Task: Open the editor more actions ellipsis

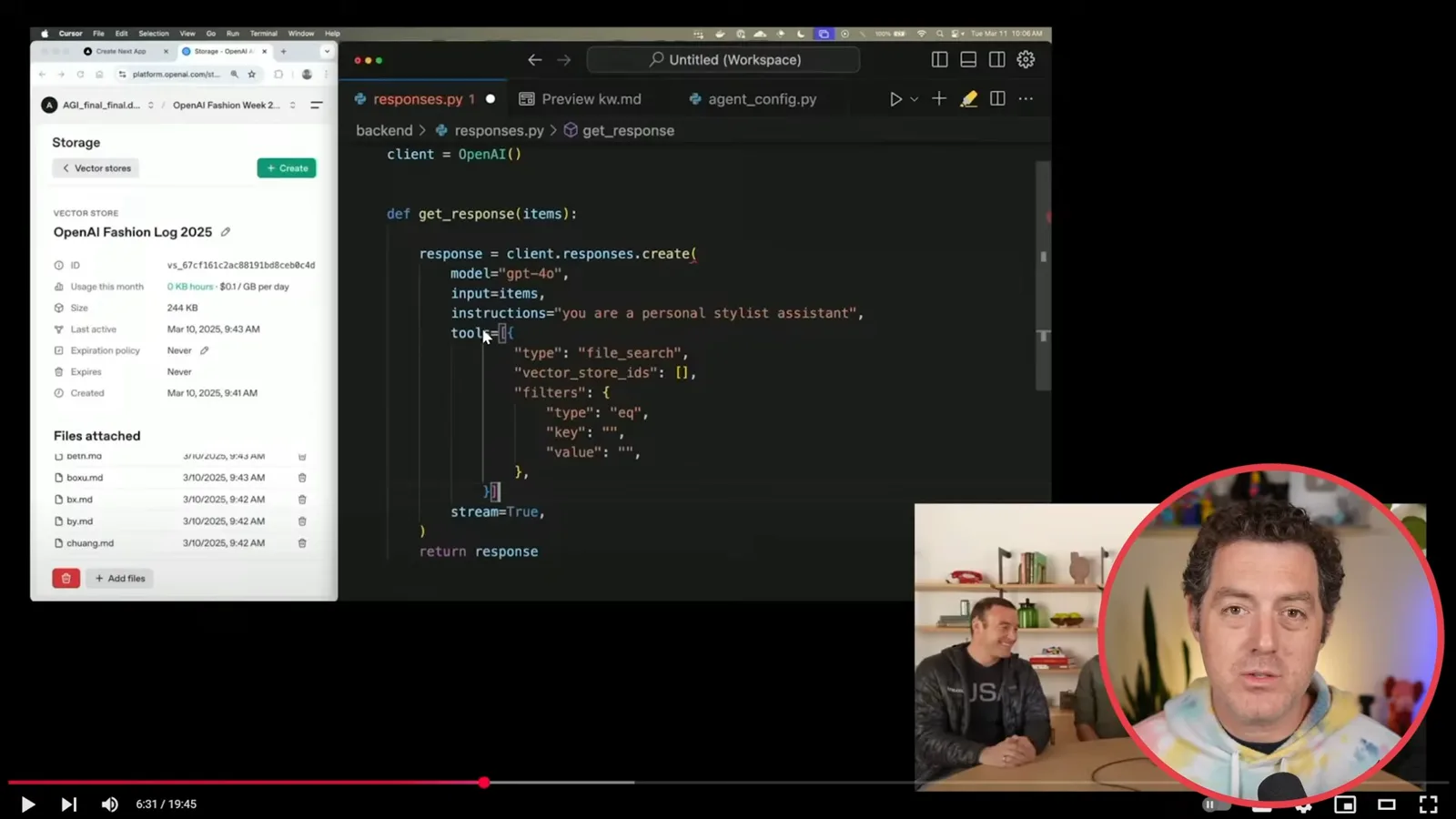Action: tap(1026, 98)
